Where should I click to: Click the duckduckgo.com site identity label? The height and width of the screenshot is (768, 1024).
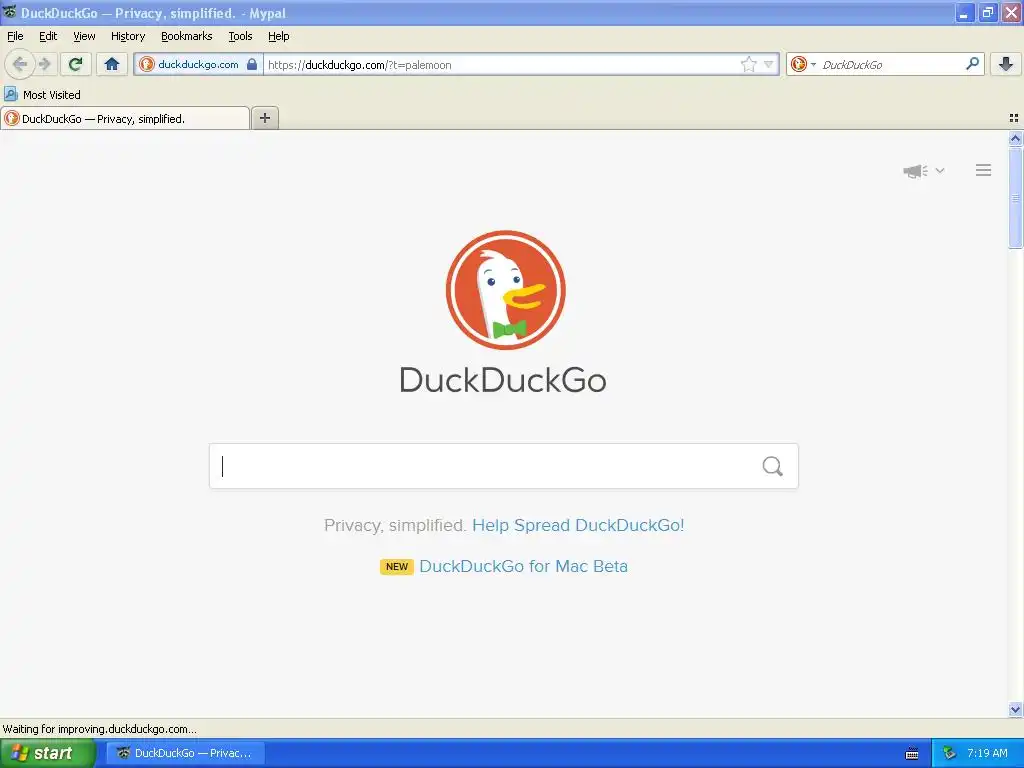click(x=199, y=64)
